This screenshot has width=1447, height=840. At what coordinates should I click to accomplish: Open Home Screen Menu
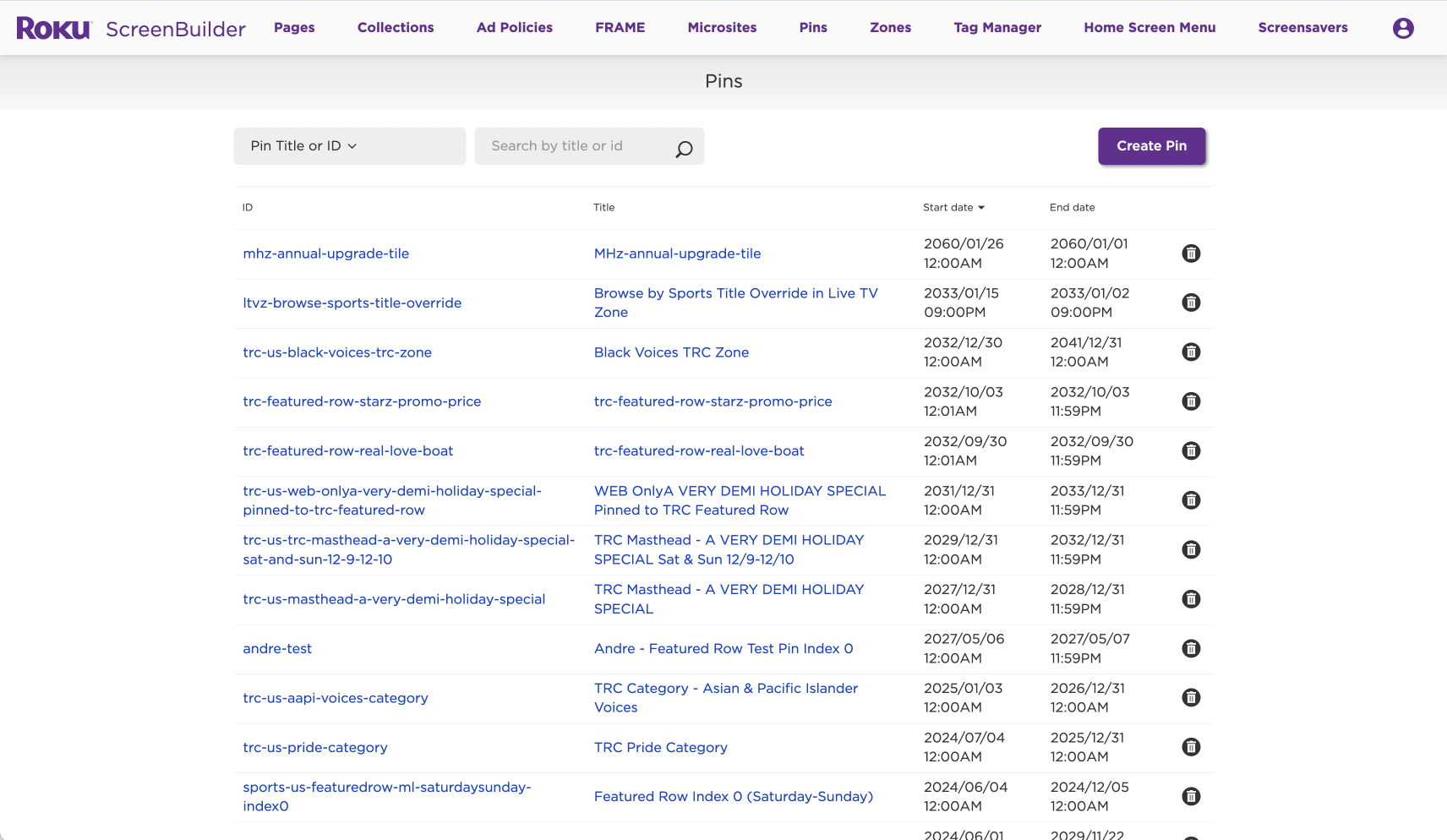[x=1149, y=27]
